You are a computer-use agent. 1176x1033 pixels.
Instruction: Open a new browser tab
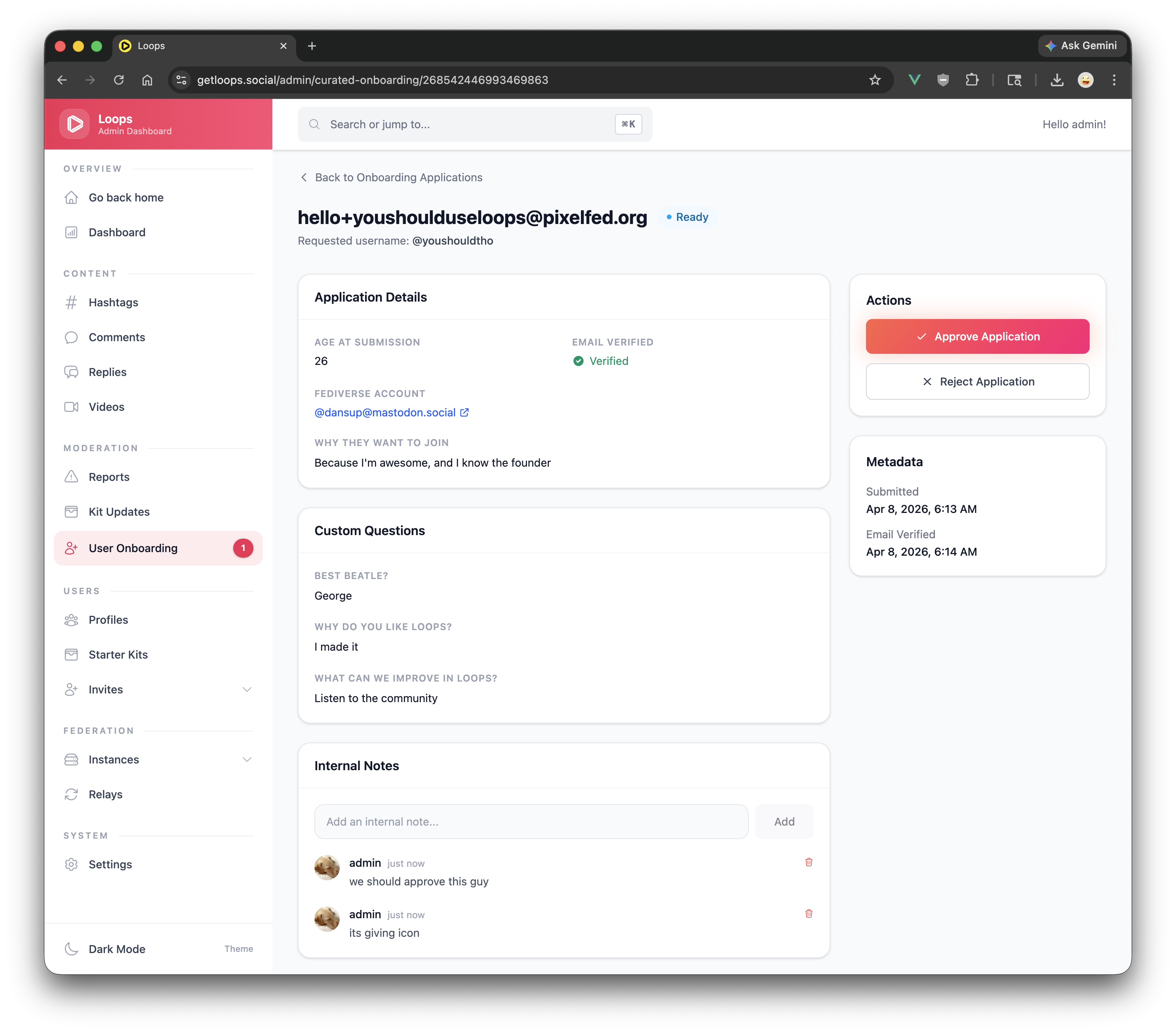(312, 46)
